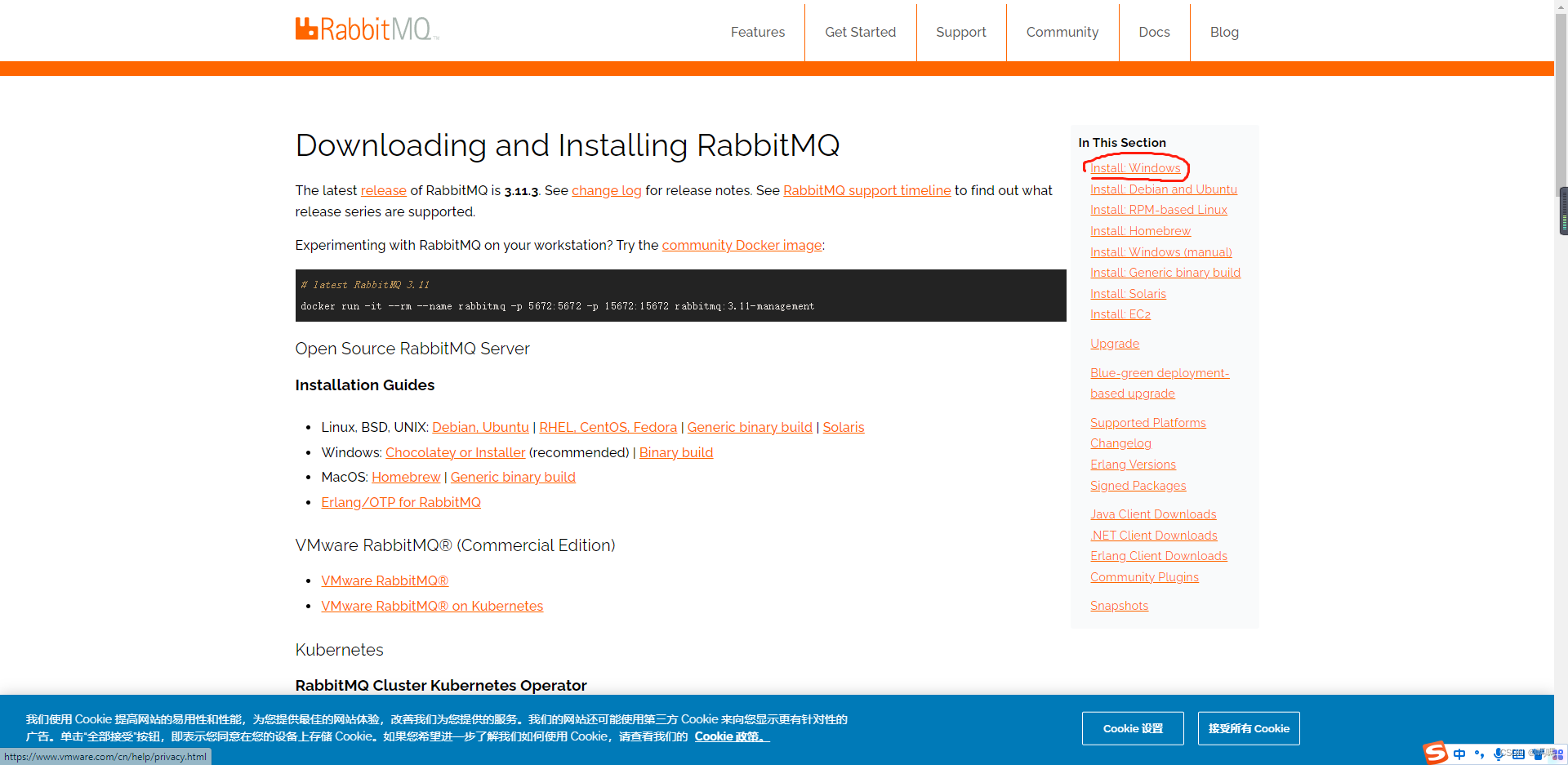Select Install: Windows (manual) sidebar link
This screenshot has height=765, width=1568.
[x=1160, y=252]
